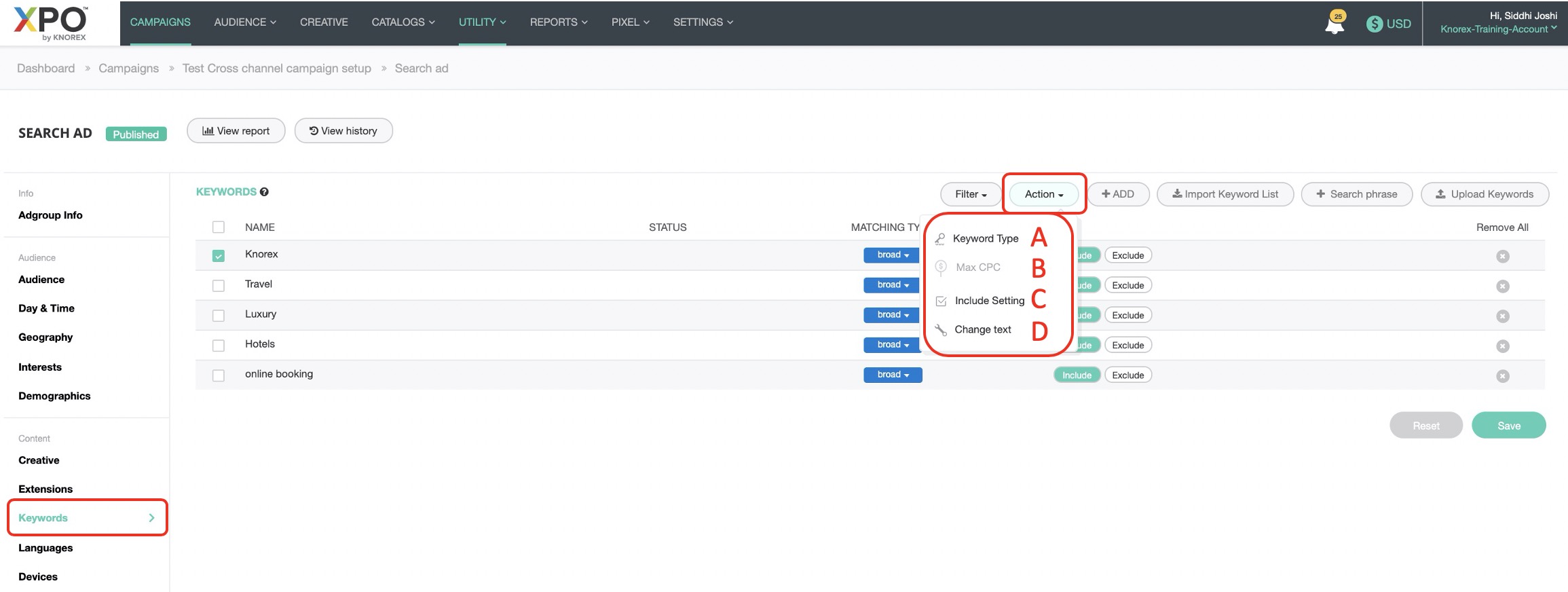Open the Filter dropdown

click(x=970, y=194)
